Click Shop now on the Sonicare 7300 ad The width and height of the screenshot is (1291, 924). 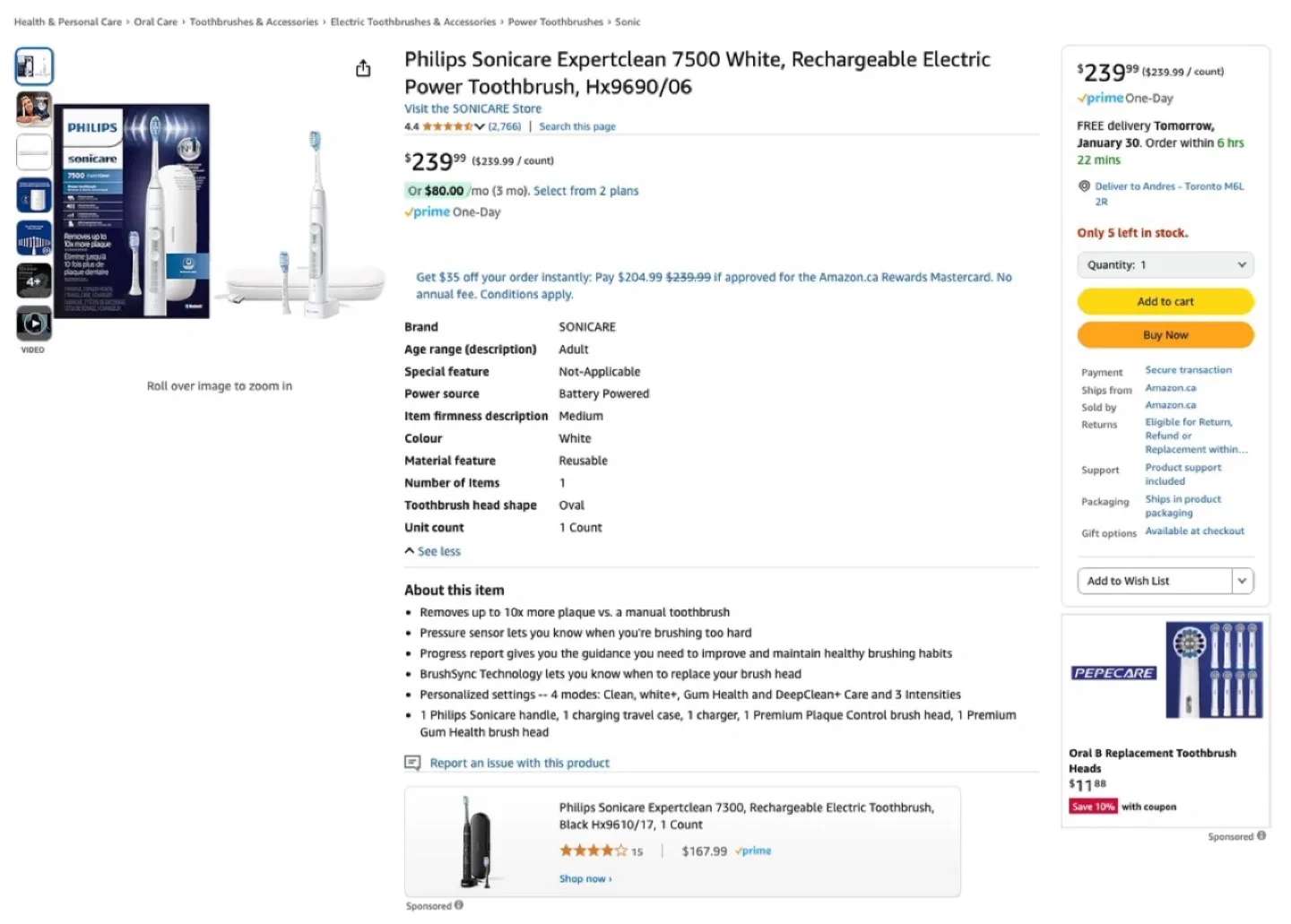(583, 878)
